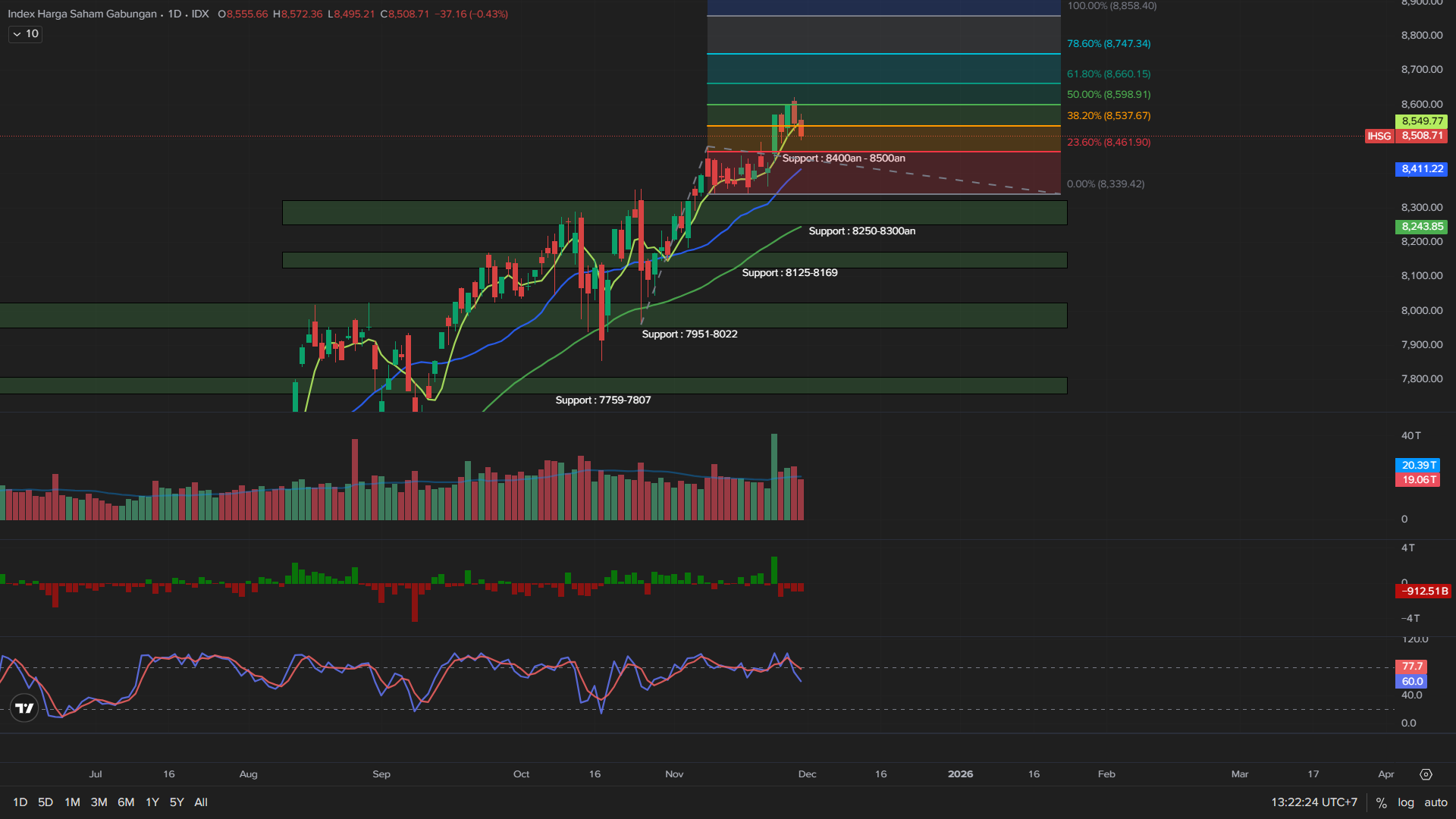Click the 8,411.22 blue price tag

point(1421,169)
